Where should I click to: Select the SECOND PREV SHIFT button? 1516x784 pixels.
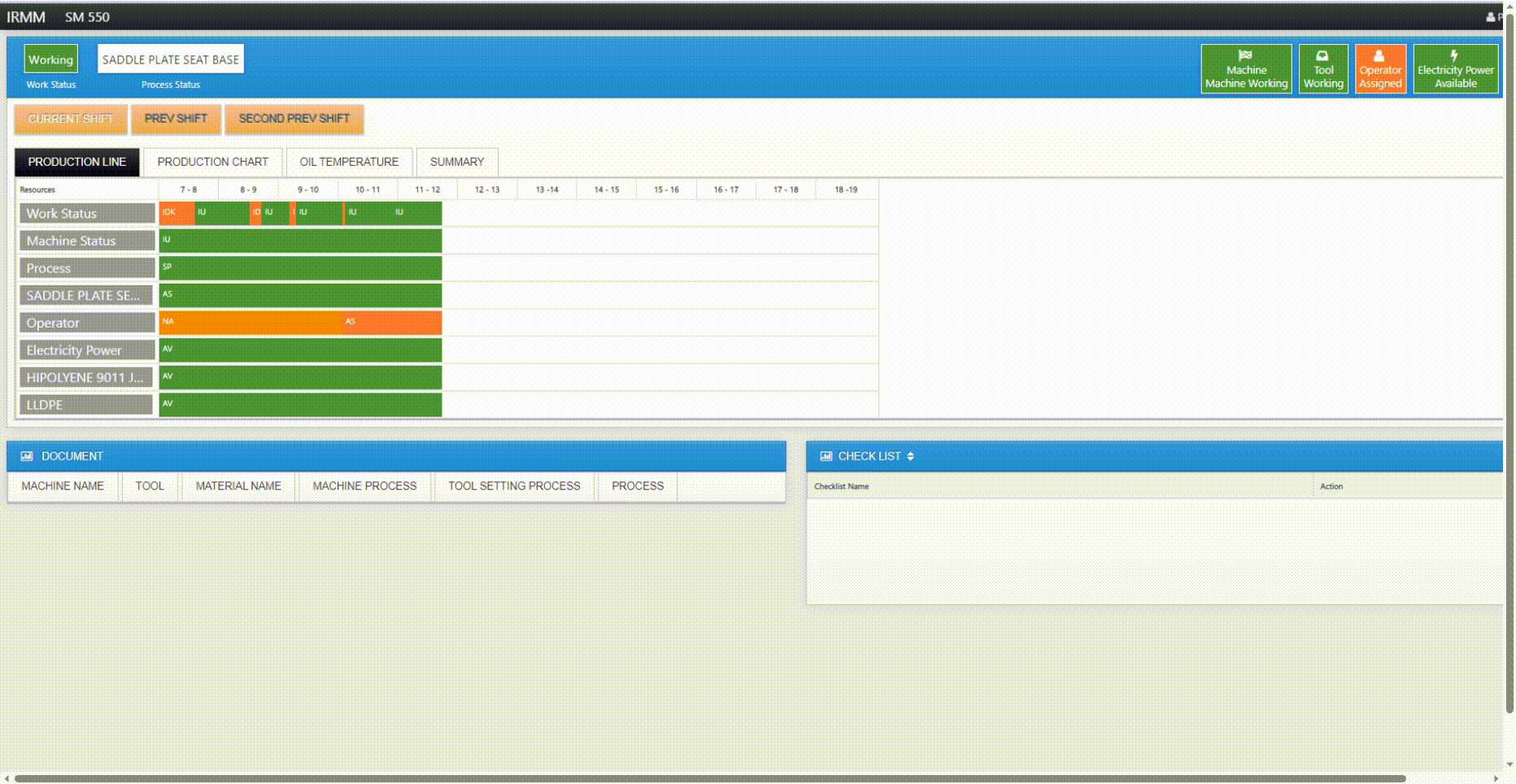coord(294,119)
